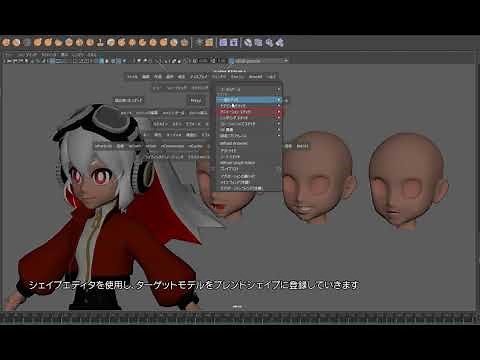Select the Grab sculpting tool icon
480x360 pixels.
tap(37, 43)
